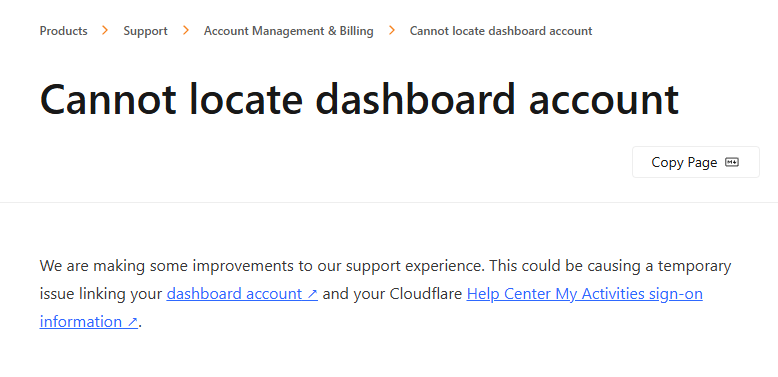Click the underlined word information
778x377 pixels.
[x=81, y=322]
